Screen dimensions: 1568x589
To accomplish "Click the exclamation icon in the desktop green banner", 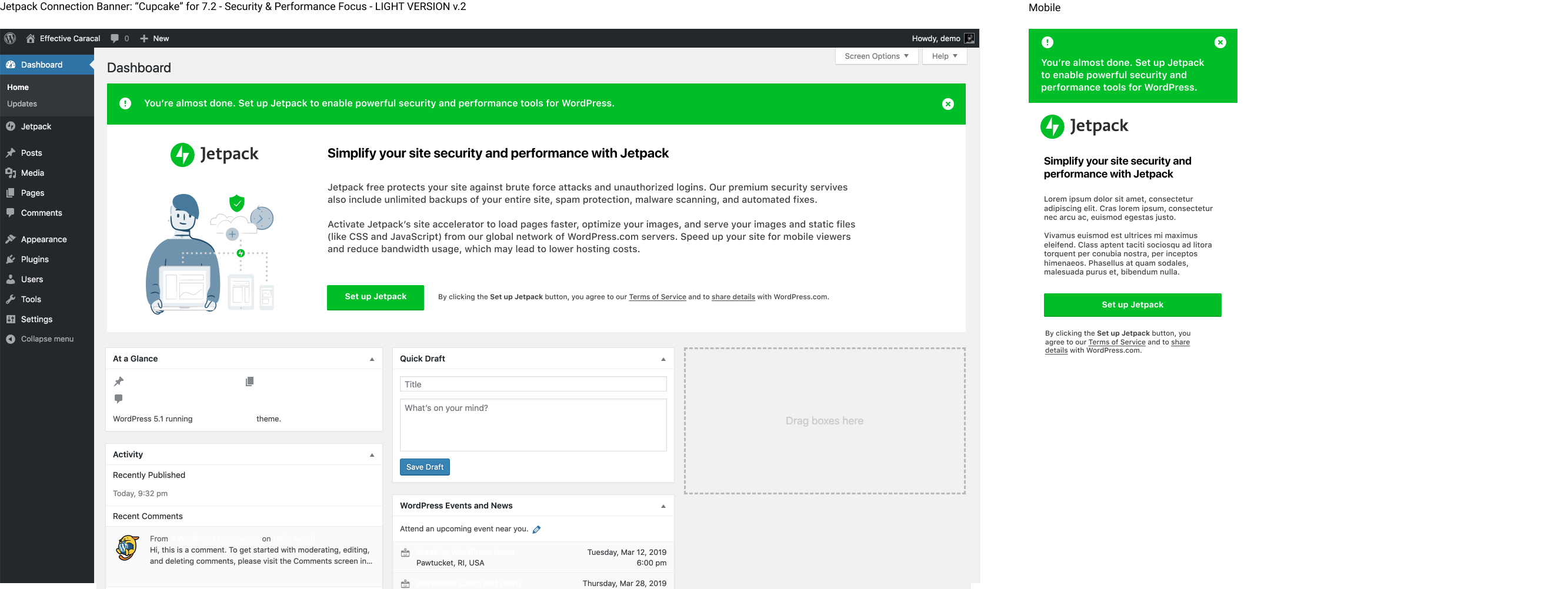I will click(x=125, y=103).
